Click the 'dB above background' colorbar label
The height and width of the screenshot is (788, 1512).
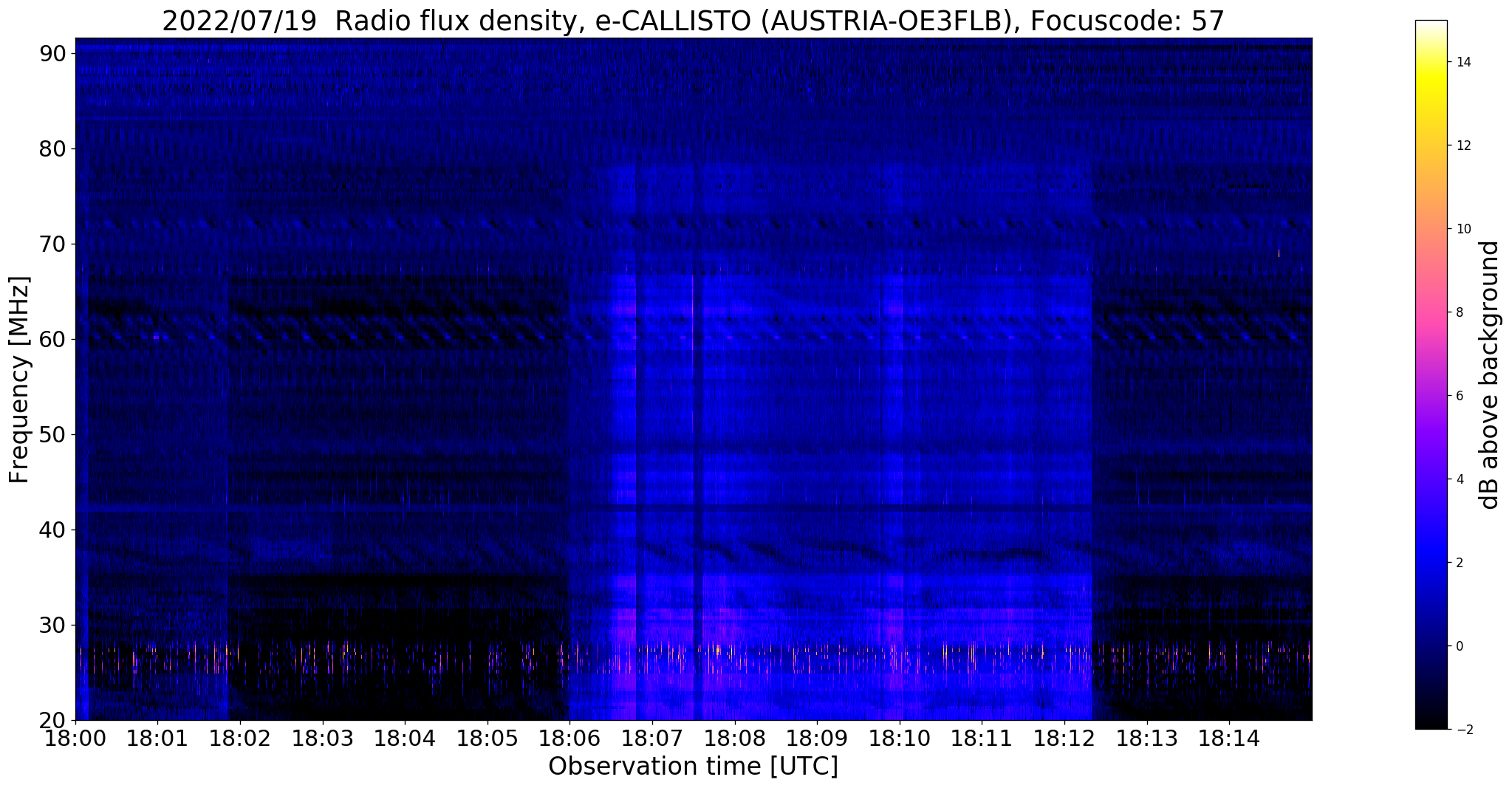click(x=1490, y=375)
